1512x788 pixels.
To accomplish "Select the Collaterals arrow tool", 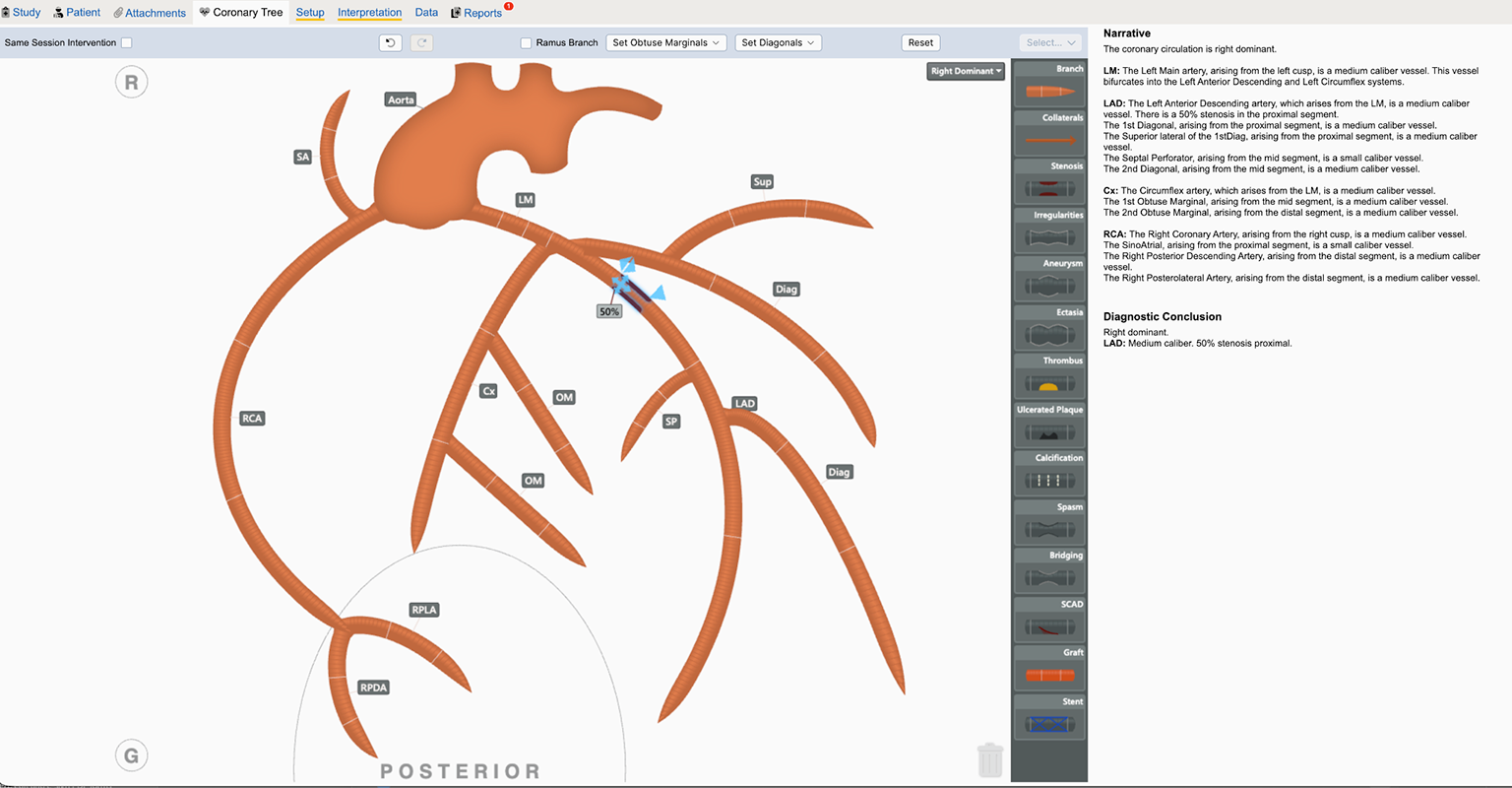I will pos(1049,140).
